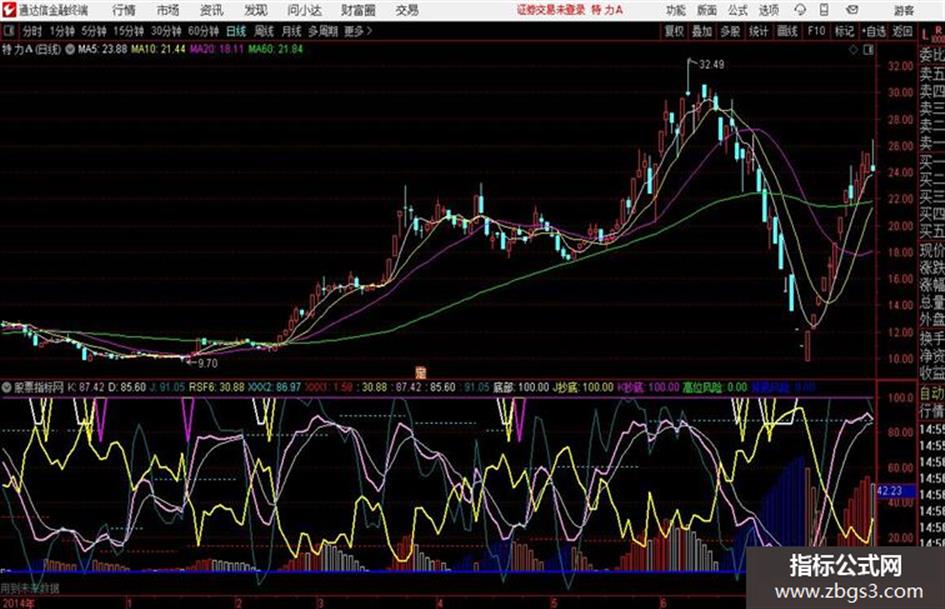Click the 叠加 overlay button
The image size is (945, 609).
pyautogui.click(x=702, y=31)
